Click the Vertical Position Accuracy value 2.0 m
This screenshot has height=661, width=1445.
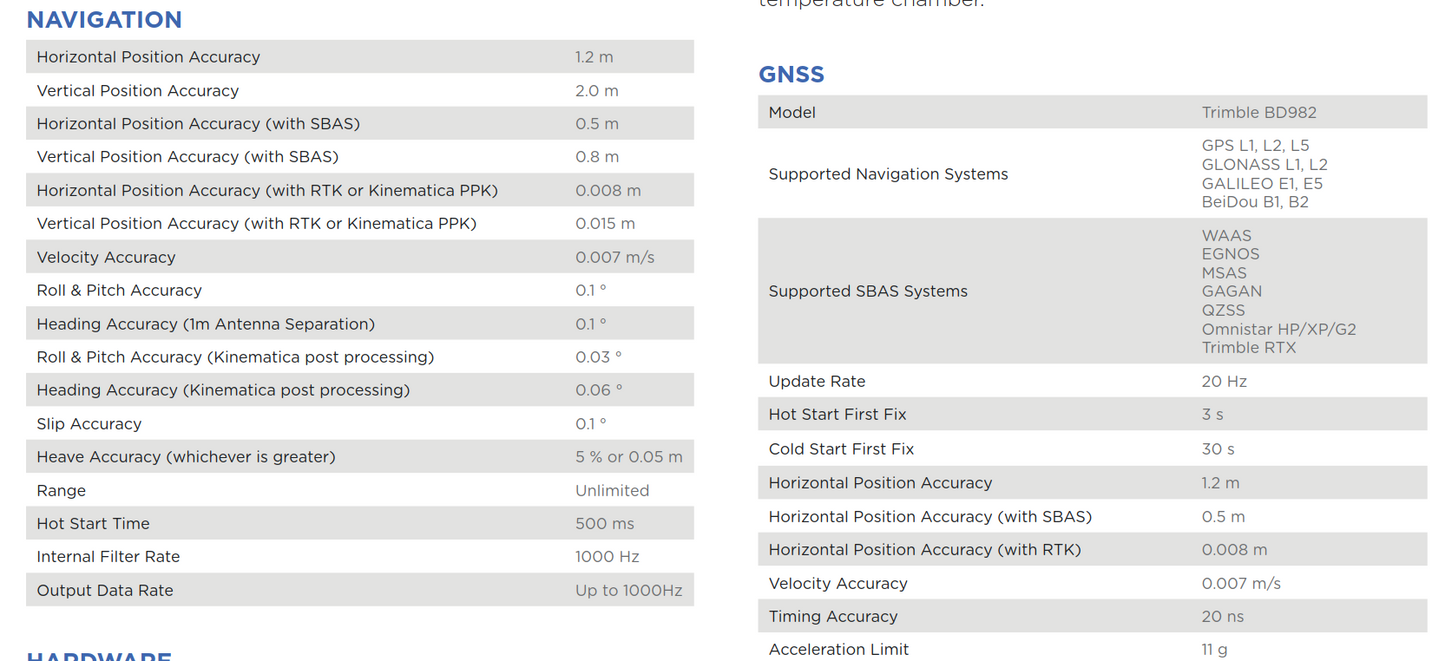click(x=595, y=90)
